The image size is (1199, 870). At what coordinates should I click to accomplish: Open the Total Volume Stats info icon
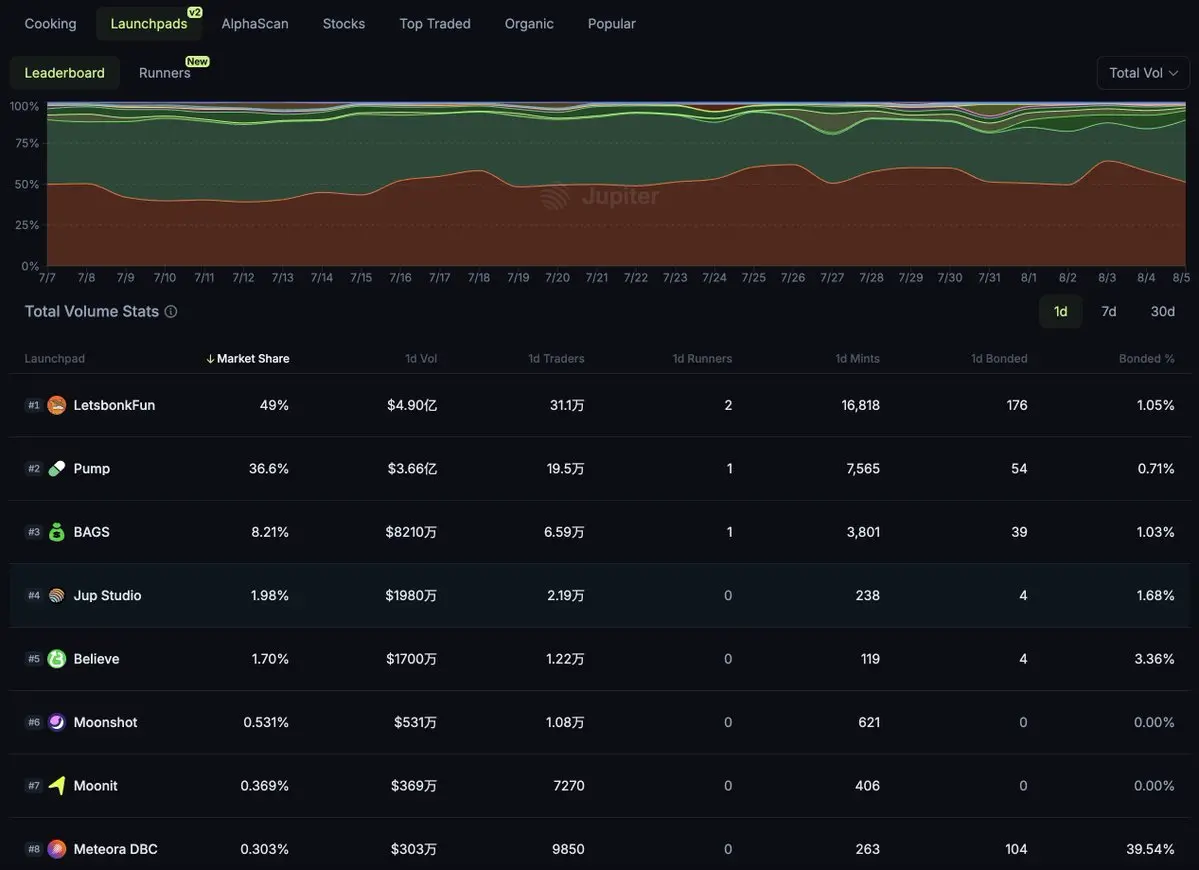(x=171, y=312)
